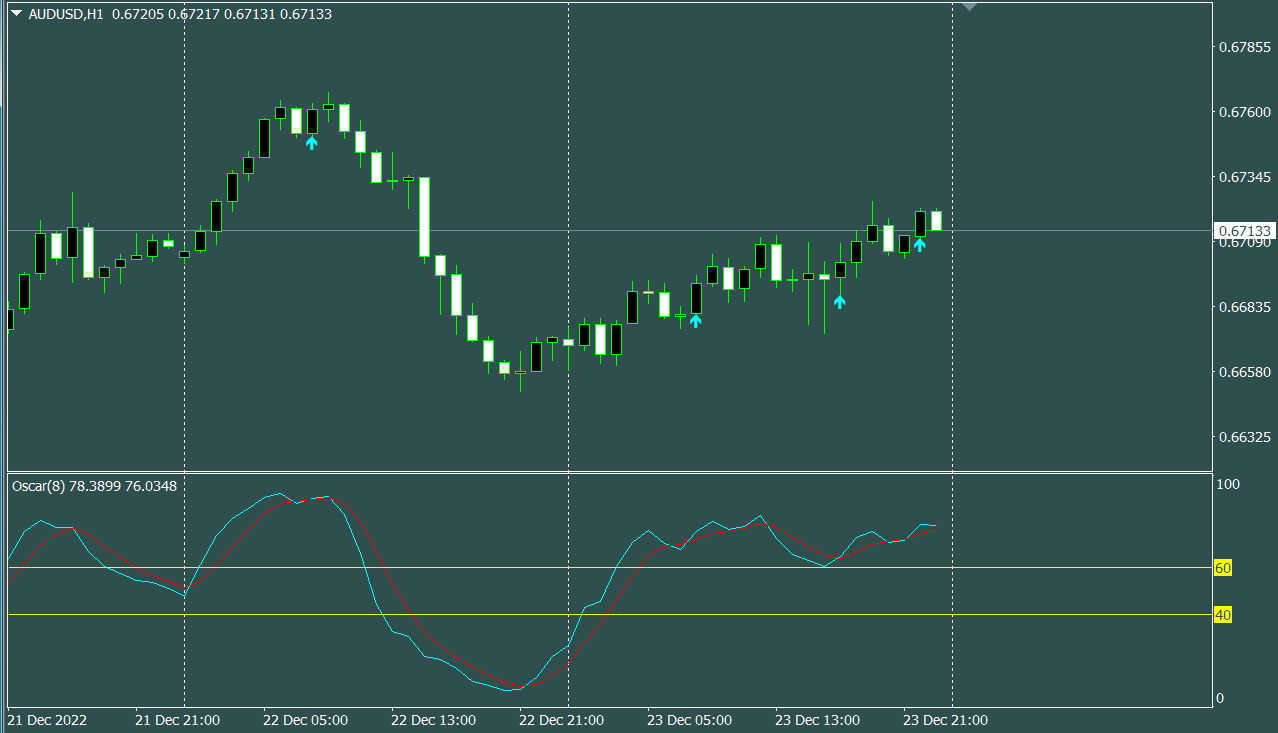Image resolution: width=1278 pixels, height=733 pixels.
Task: Select the cyan arrow just before 23 Dec 05:00
Action: pyautogui.click(x=695, y=321)
